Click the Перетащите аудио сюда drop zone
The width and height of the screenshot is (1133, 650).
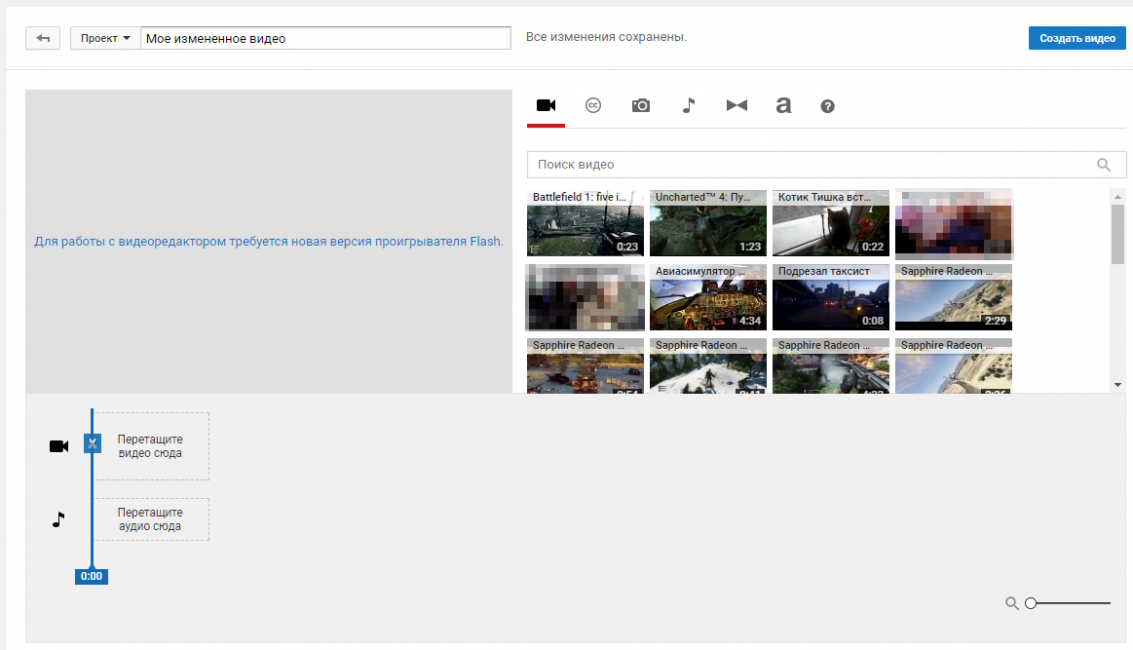pos(151,519)
